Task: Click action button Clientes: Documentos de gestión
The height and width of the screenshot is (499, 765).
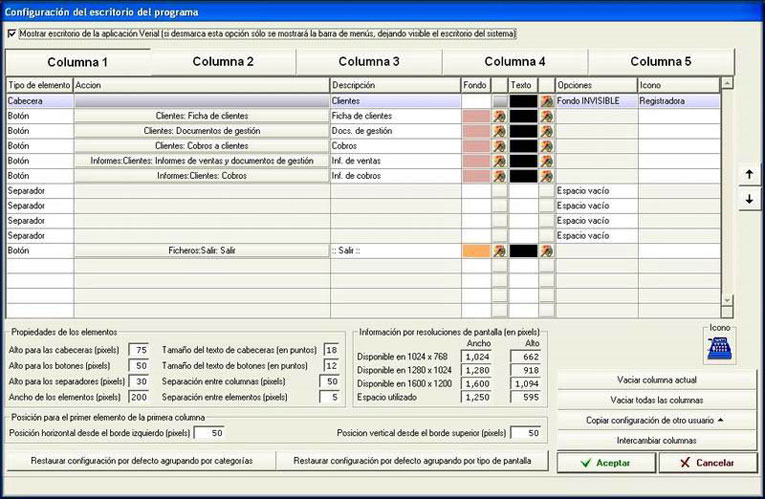Action: [x=202, y=131]
